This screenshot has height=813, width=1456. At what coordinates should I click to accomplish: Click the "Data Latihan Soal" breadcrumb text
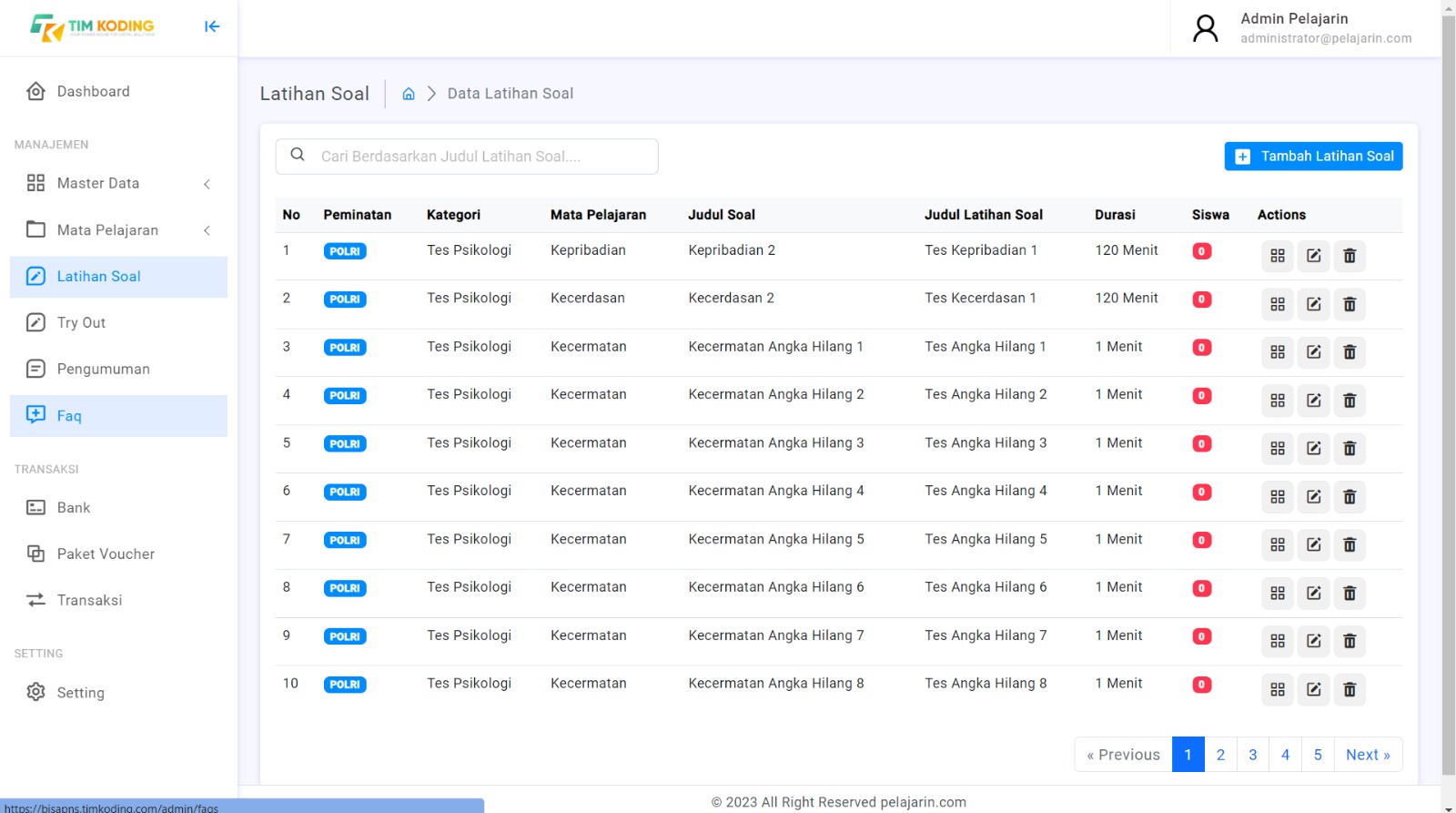point(511,94)
